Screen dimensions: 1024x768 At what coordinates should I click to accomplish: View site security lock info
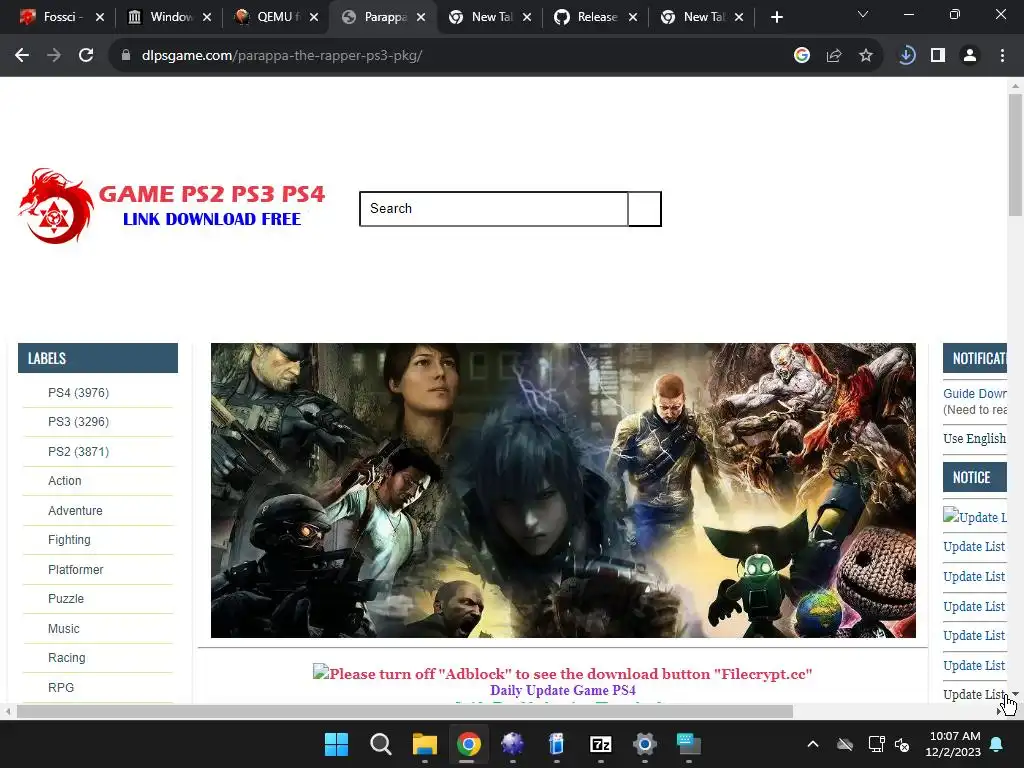point(126,56)
